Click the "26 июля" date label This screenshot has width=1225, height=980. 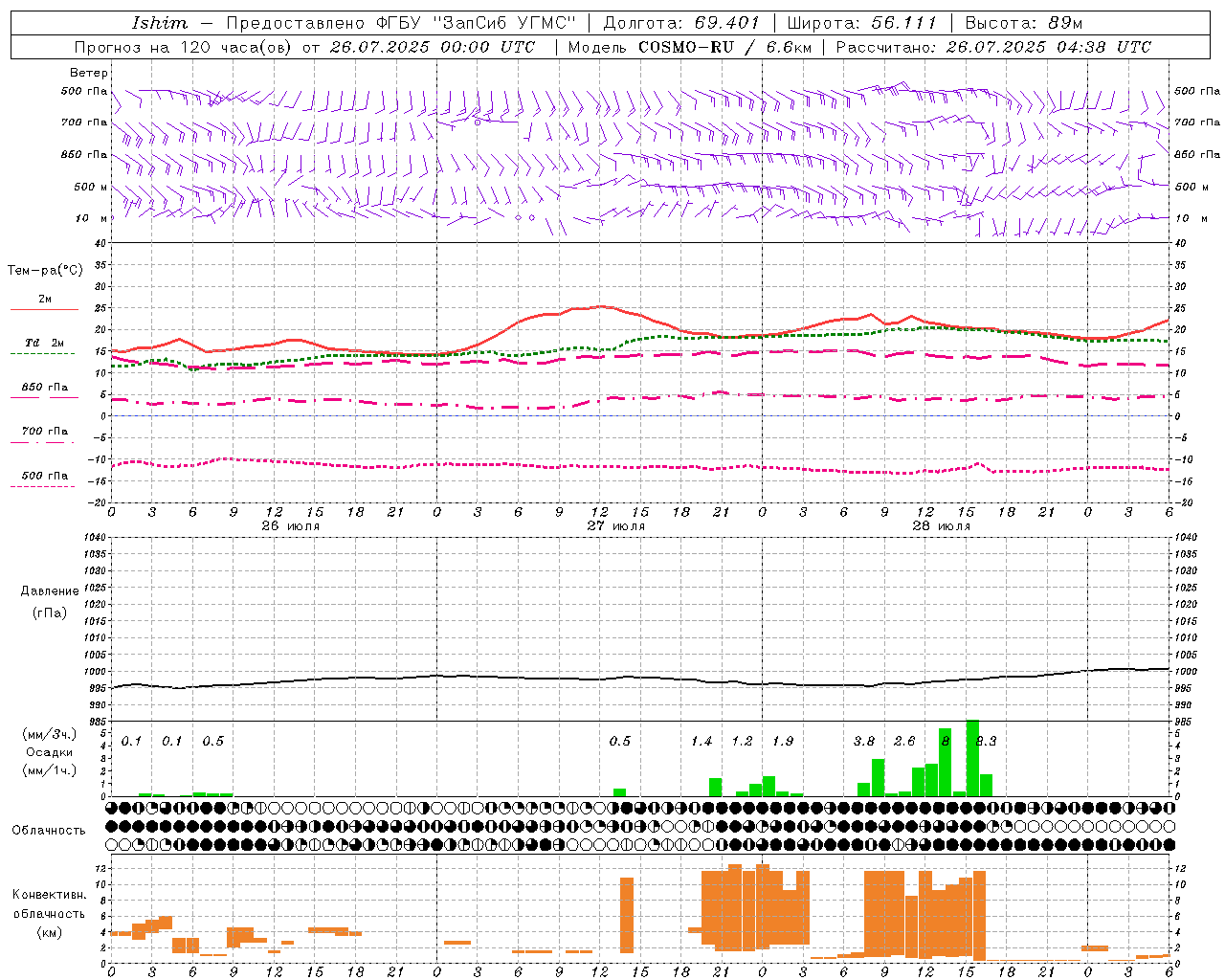pos(291,526)
